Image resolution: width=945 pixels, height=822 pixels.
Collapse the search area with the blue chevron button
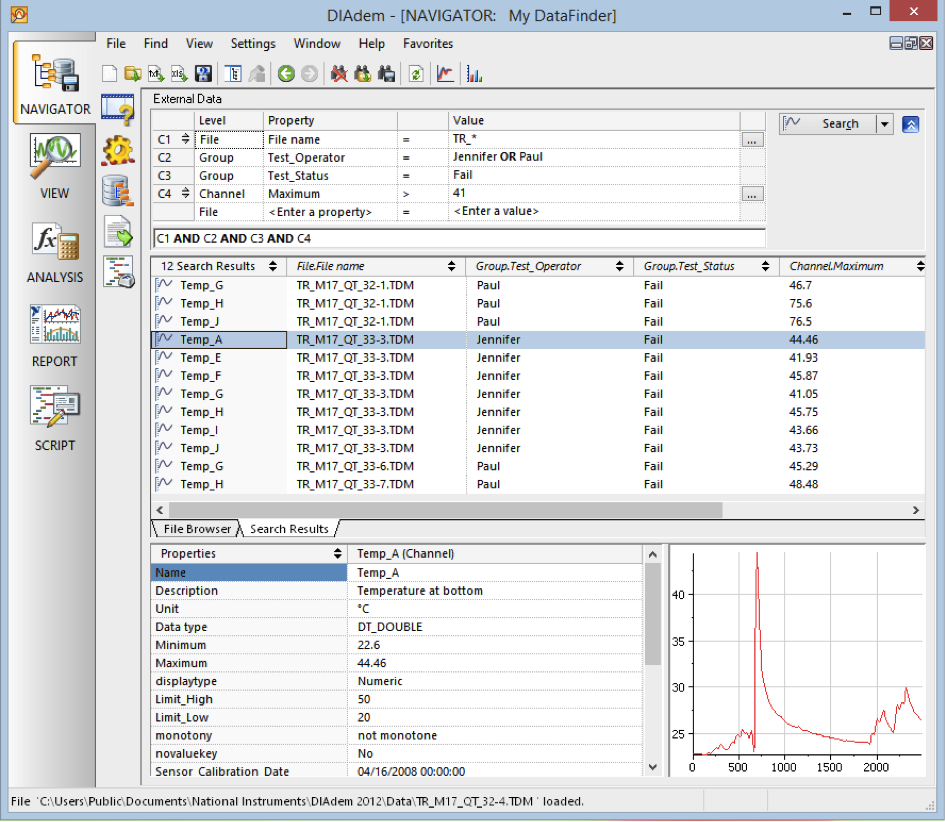tap(910, 124)
